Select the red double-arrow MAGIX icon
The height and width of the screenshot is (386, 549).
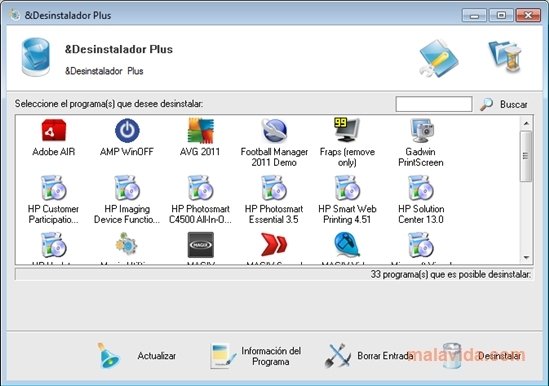274,244
